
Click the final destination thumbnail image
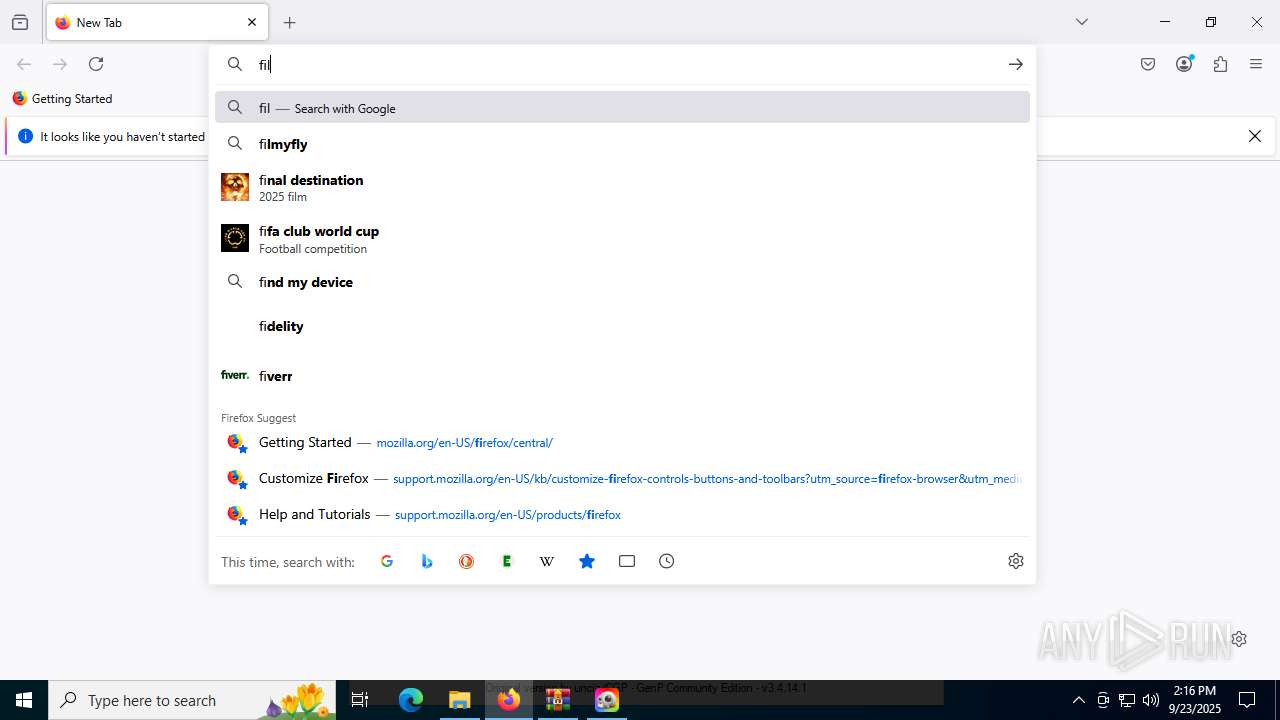click(235, 187)
